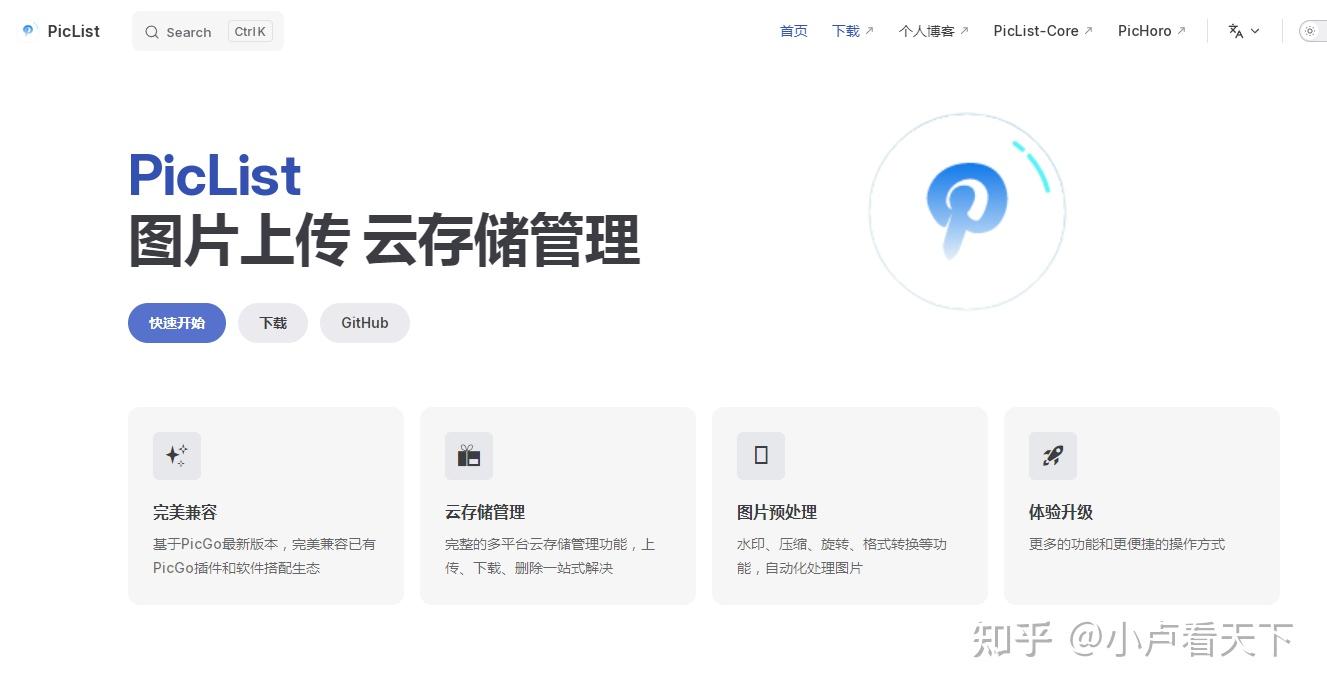The height and width of the screenshot is (693, 1327).
Task: Open the GitHub button
Action: [364, 322]
